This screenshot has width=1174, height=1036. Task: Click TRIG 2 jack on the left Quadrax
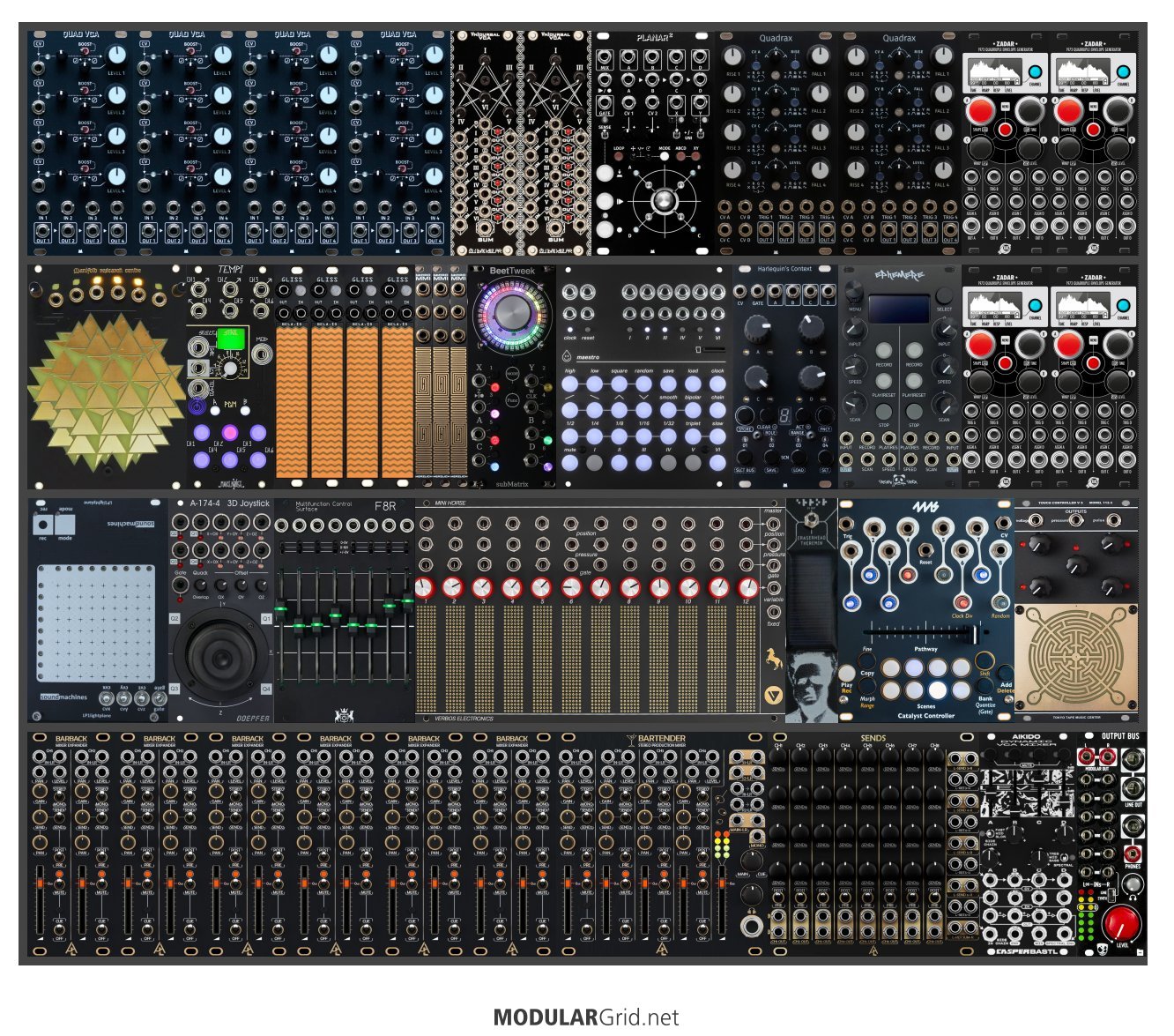pyautogui.click(x=785, y=207)
